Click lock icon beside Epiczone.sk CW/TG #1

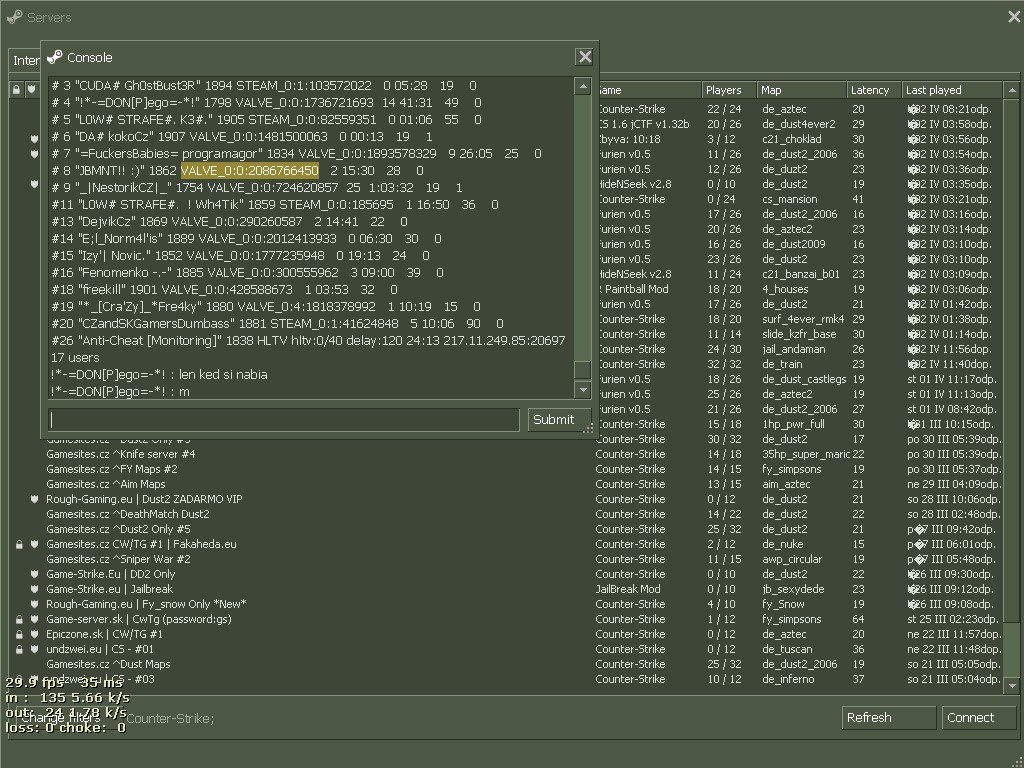(x=18, y=634)
